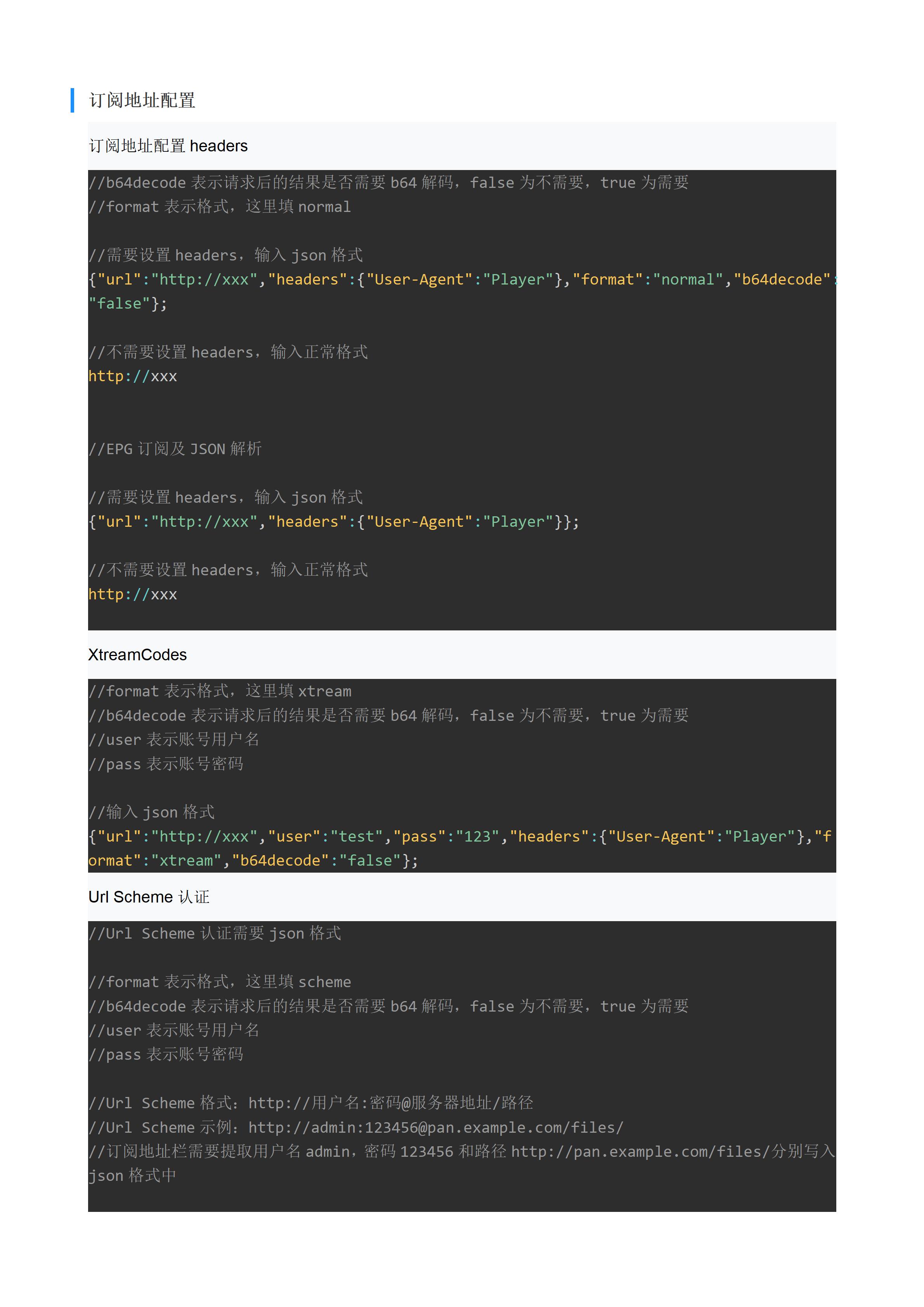Click http://pan.example.com/files/ path in last comment
The image size is (924, 1307).
640,1152
